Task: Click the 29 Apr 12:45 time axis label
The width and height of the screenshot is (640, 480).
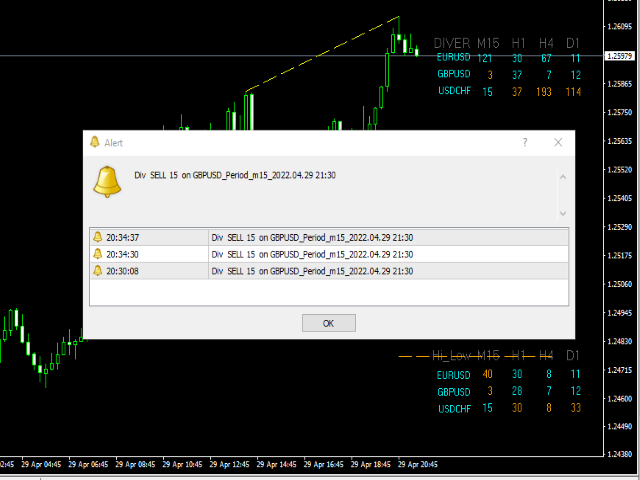Action: pos(229,464)
